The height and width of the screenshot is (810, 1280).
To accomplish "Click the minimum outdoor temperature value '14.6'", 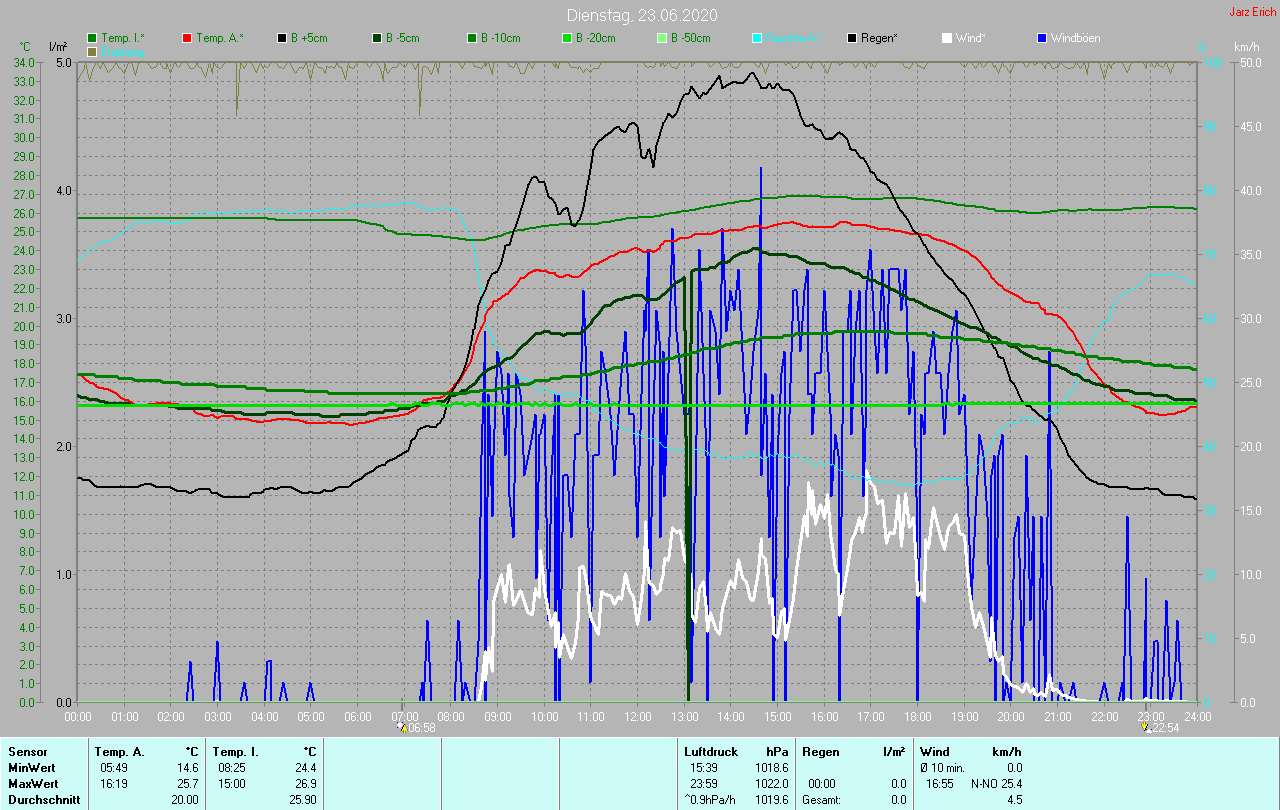I will 188,767.
